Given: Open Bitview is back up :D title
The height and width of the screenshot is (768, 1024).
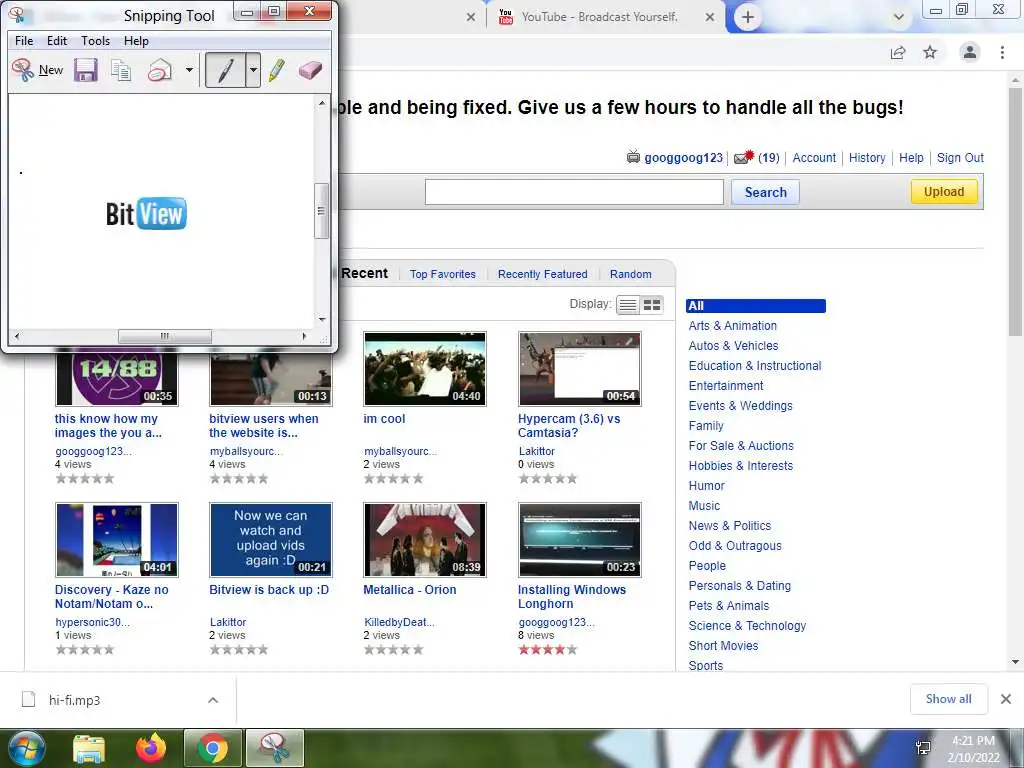Looking at the screenshot, I should click(268, 590).
